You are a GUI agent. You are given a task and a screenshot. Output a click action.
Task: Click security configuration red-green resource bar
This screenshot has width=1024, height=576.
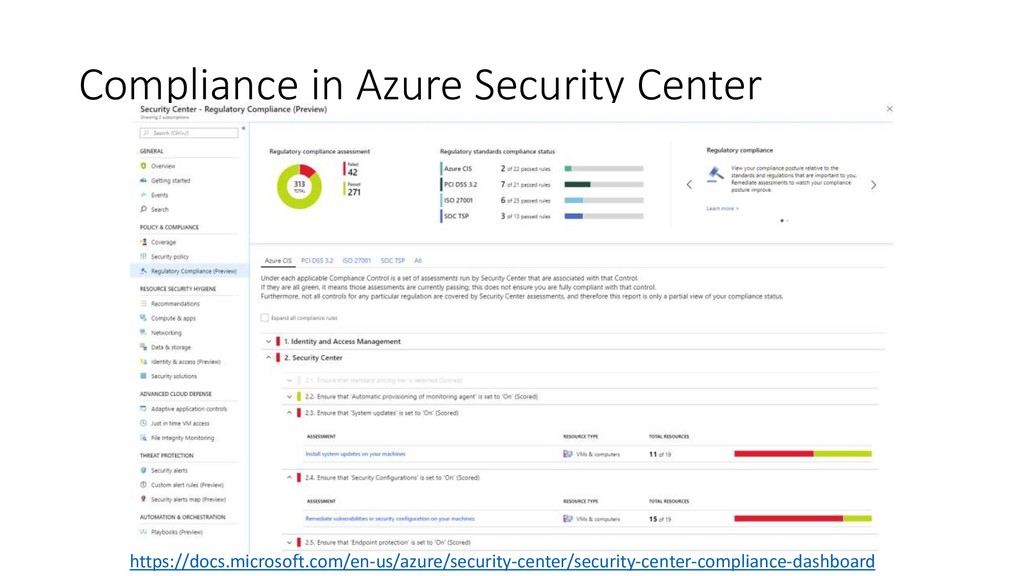(x=803, y=519)
